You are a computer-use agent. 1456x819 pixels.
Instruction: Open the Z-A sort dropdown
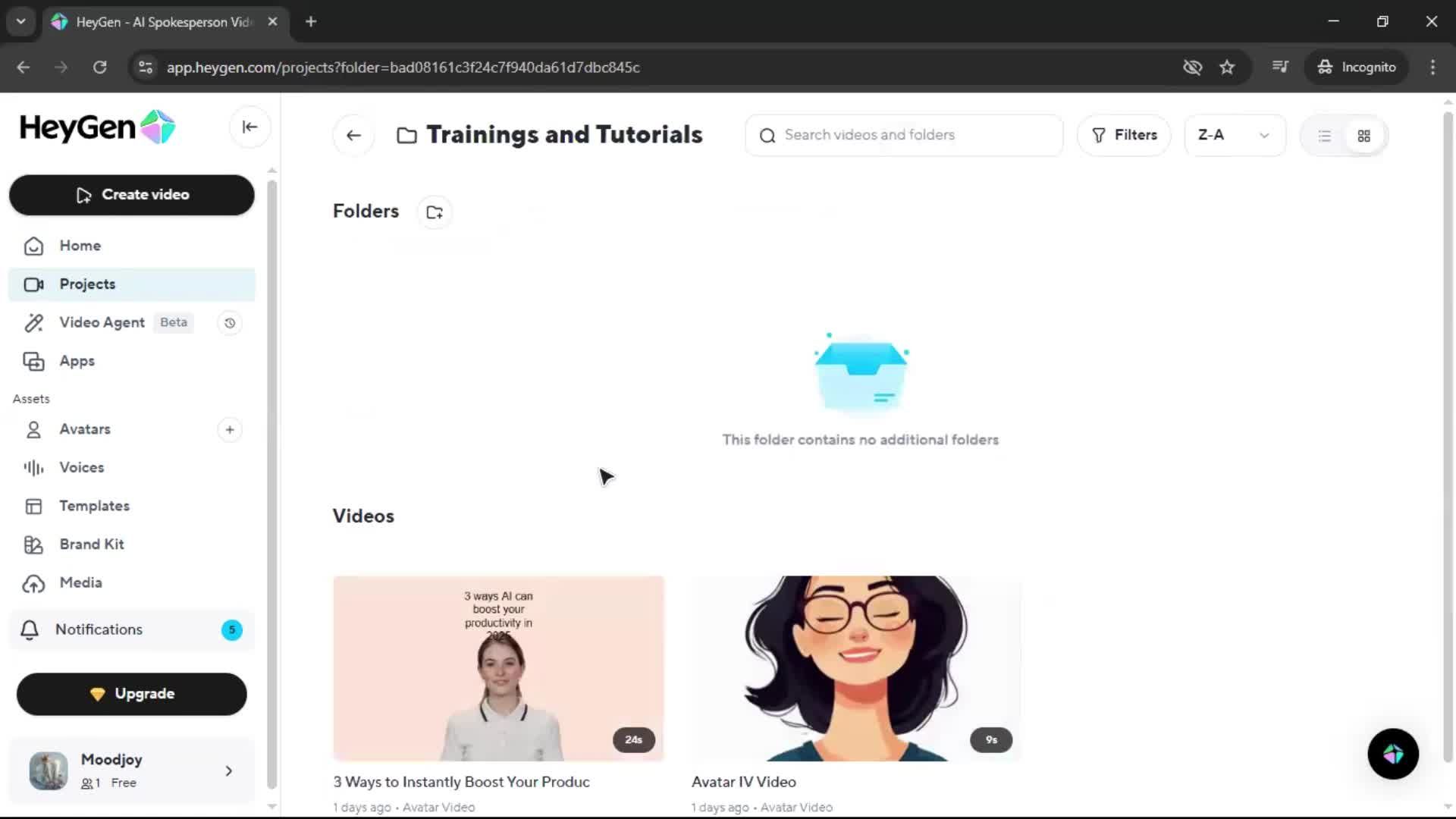click(1234, 136)
